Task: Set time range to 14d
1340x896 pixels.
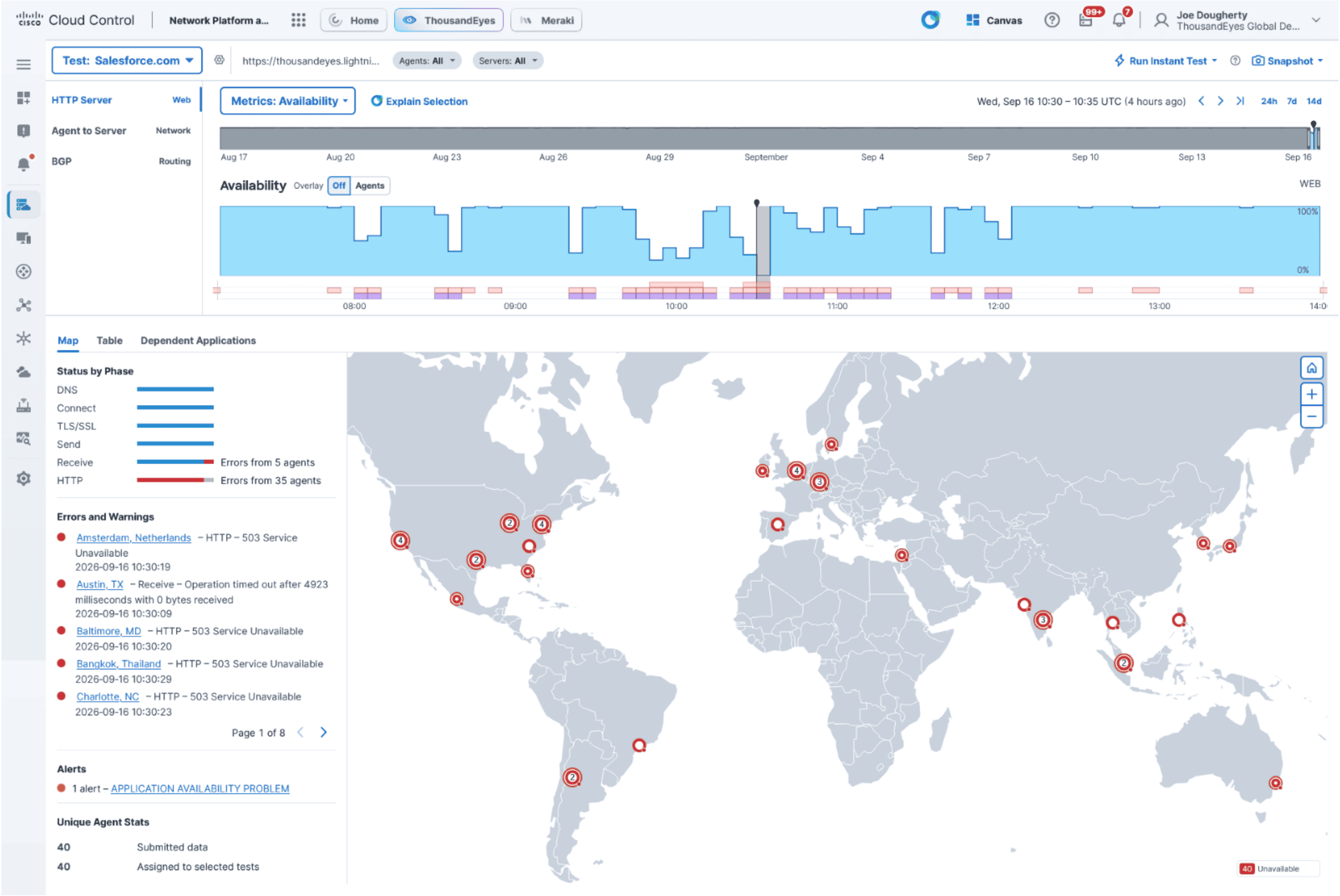Action: (1314, 101)
